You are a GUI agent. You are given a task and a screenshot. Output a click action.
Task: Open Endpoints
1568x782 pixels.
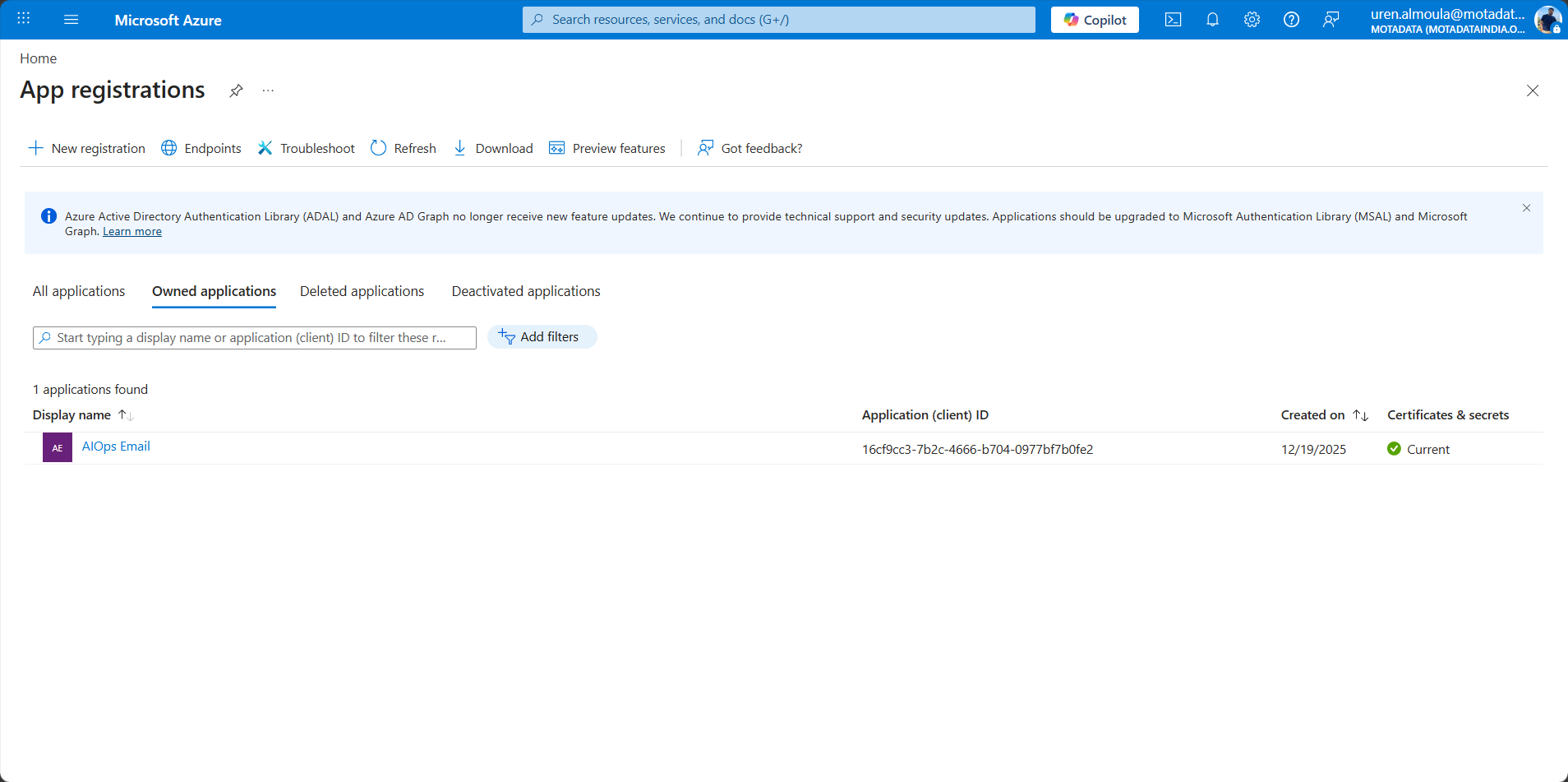(201, 148)
